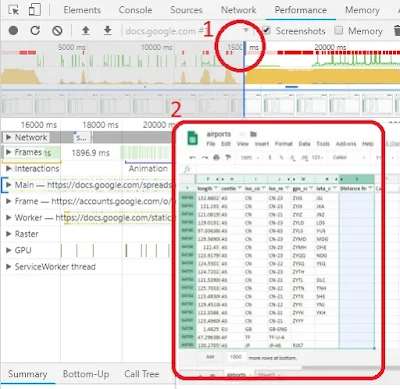Switch to the Elements tab
400x389 pixels.
coord(82,10)
